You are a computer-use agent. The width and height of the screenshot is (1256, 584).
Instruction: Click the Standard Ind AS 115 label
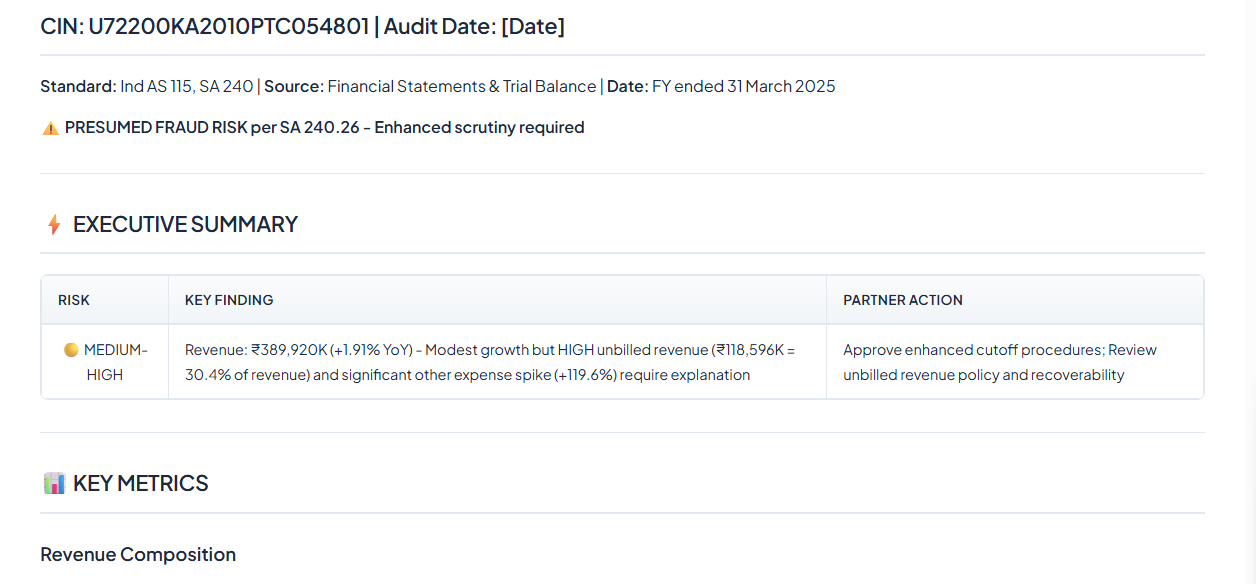click(147, 86)
